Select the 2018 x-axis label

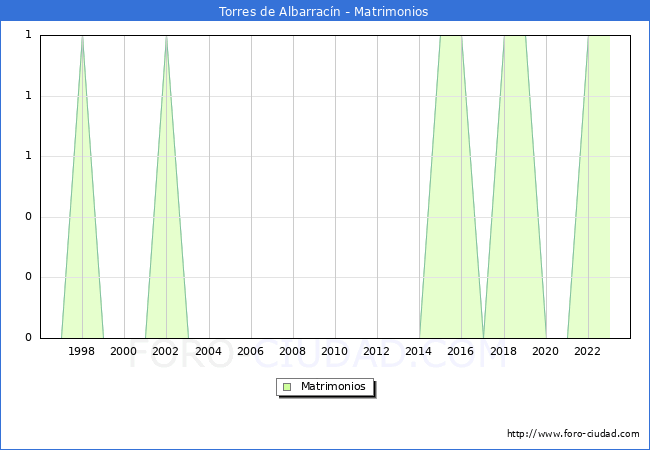(x=503, y=351)
